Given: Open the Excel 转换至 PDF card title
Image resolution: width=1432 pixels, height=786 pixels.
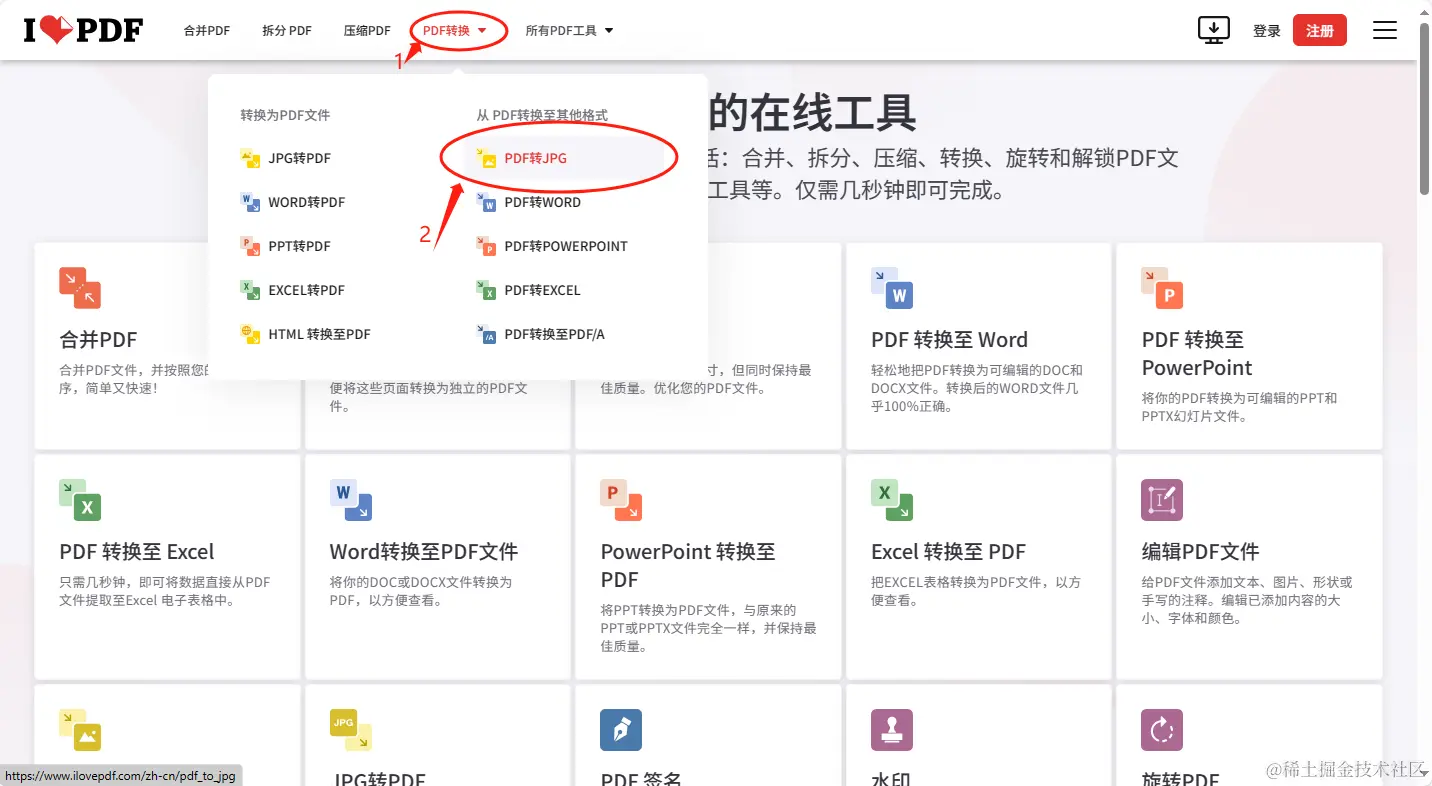Looking at the screenshot, I should (948, 552).
